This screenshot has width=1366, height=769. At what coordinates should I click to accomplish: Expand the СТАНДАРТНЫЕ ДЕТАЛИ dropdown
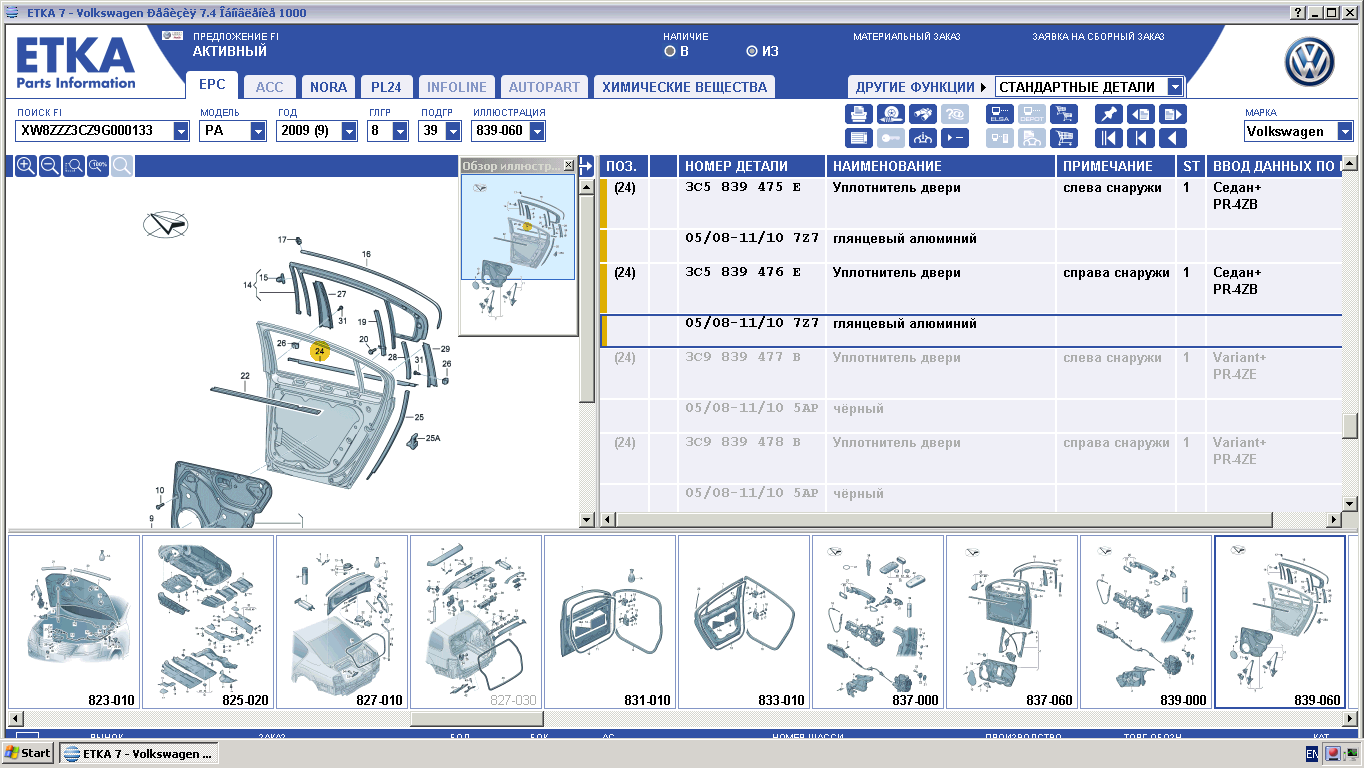click(1175, 87)
